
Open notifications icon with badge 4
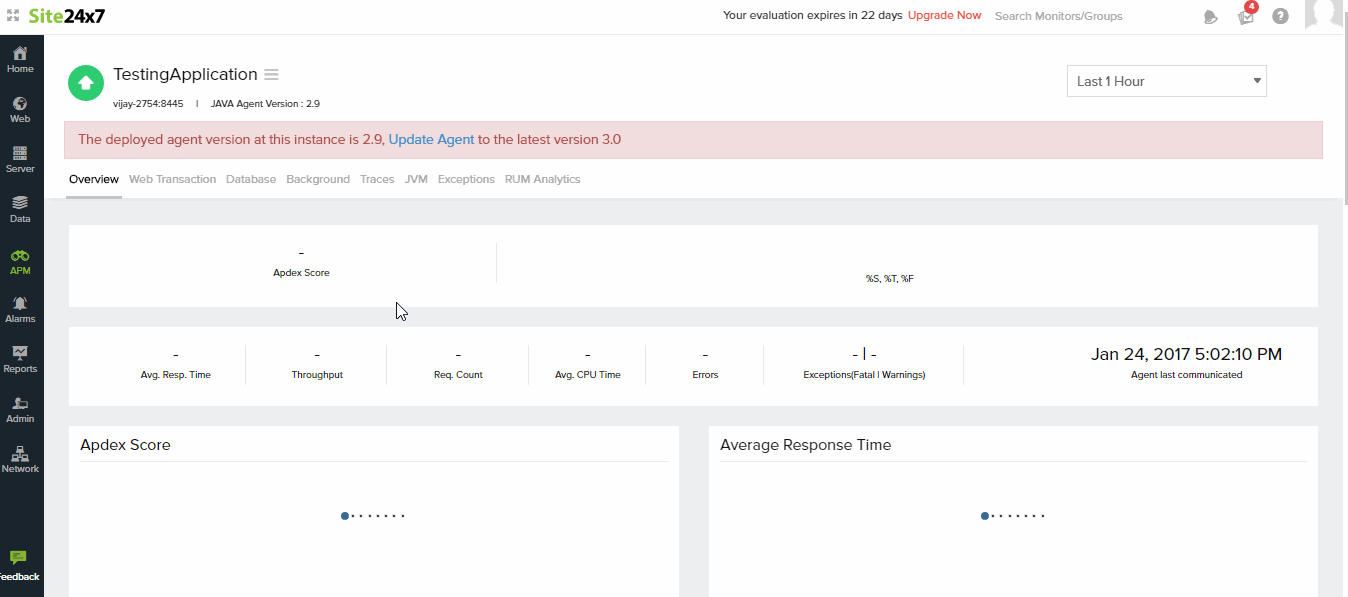pyautogui.click(x=1246, y=16)
